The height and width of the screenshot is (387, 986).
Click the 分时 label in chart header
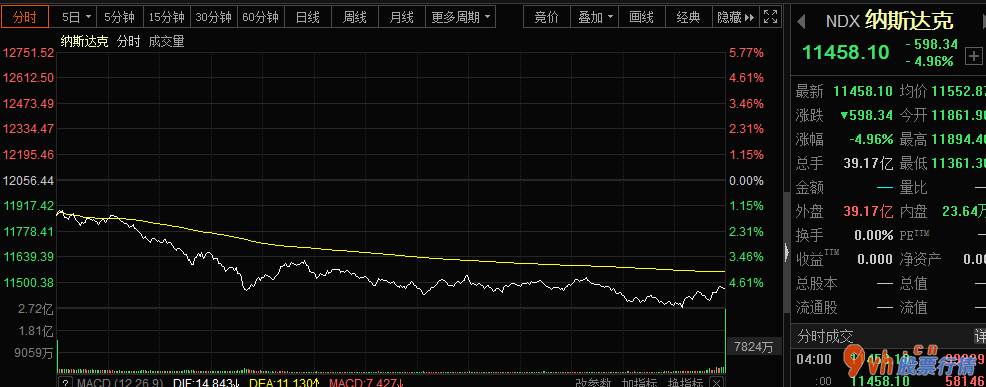(x=129, y=42)
